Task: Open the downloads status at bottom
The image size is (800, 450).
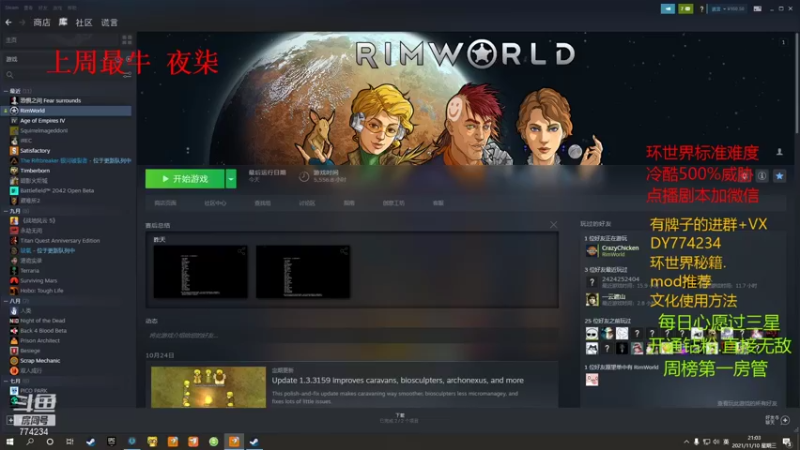Action: point(399,418)
